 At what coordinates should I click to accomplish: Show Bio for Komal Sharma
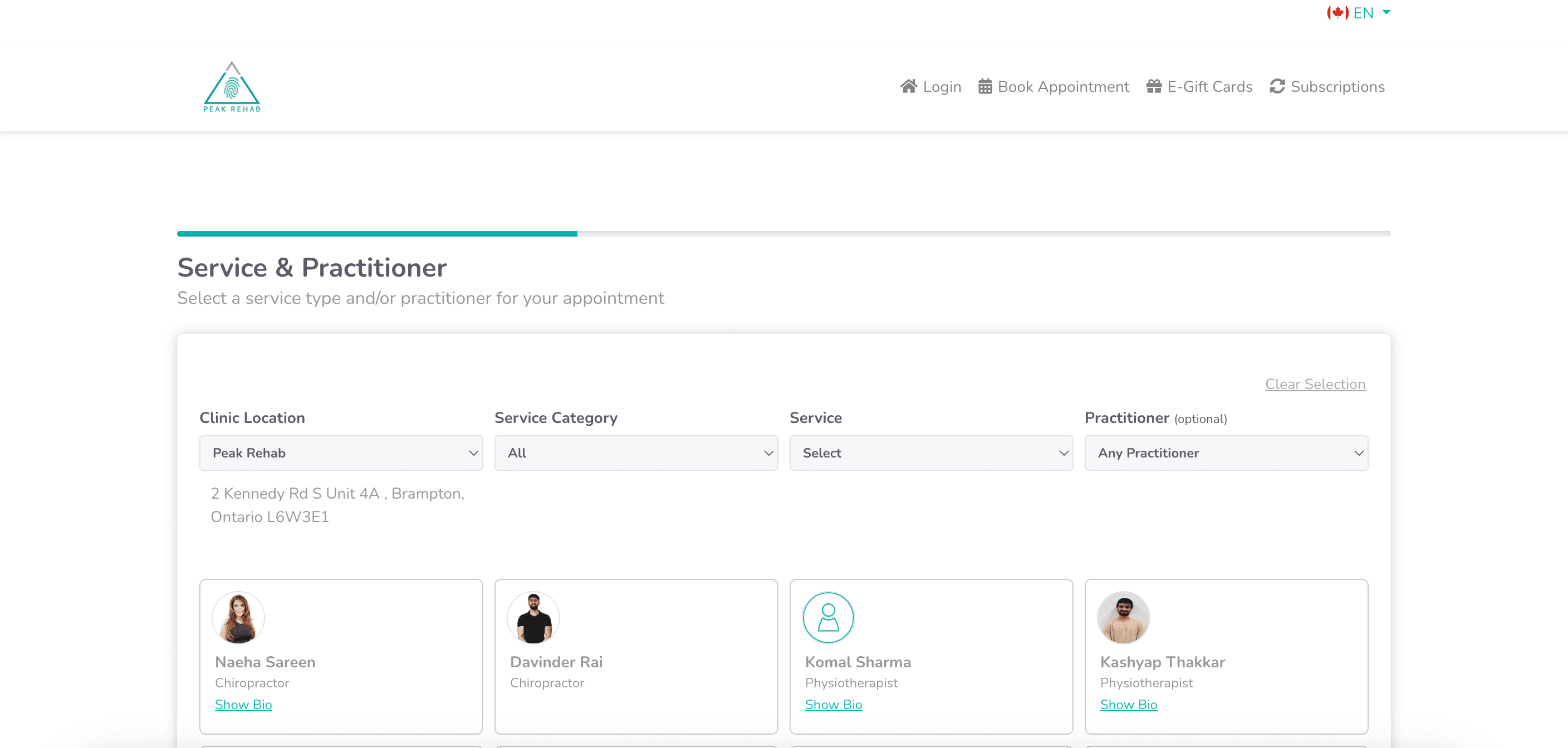[834, 704]
